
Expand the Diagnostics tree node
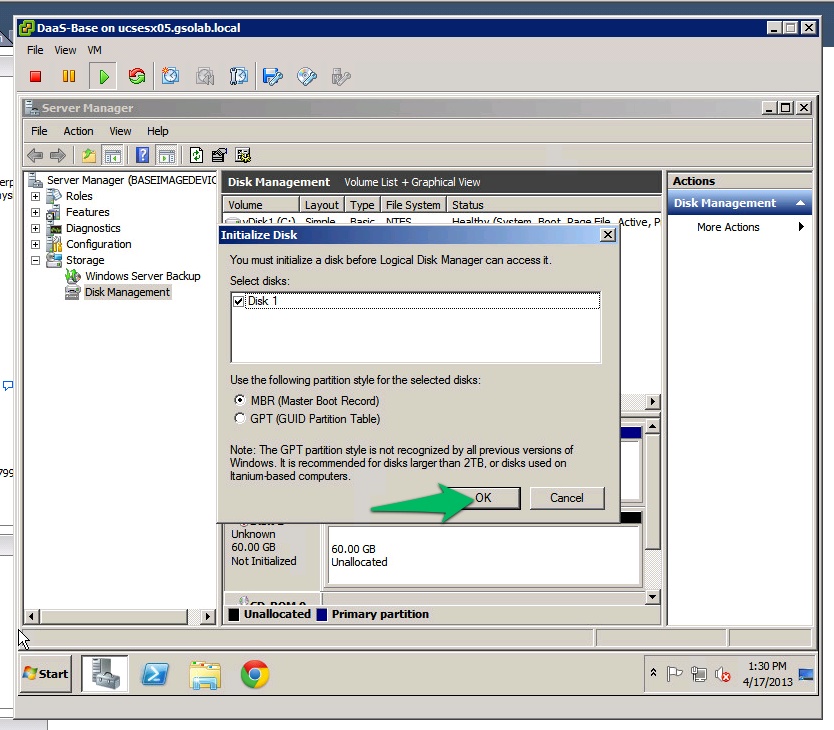click(x=35, y=228)
